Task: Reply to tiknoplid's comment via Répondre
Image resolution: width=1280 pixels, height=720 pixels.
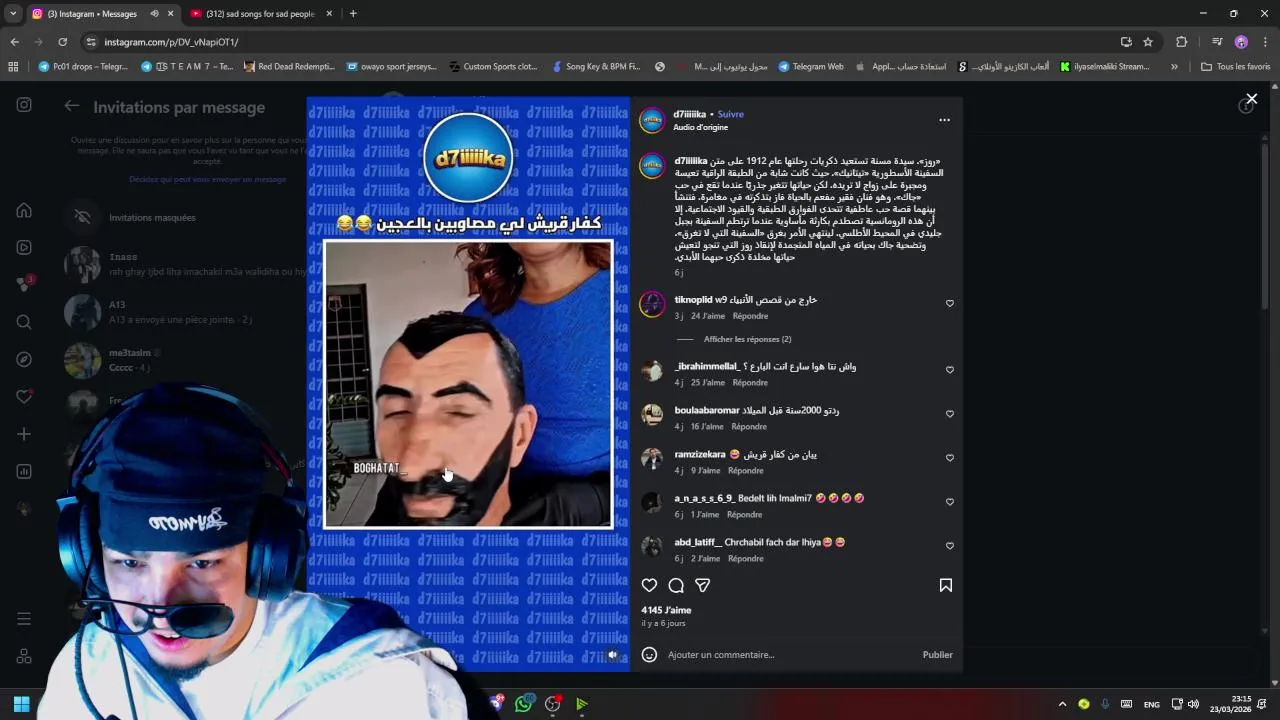Action: [750, 316]
